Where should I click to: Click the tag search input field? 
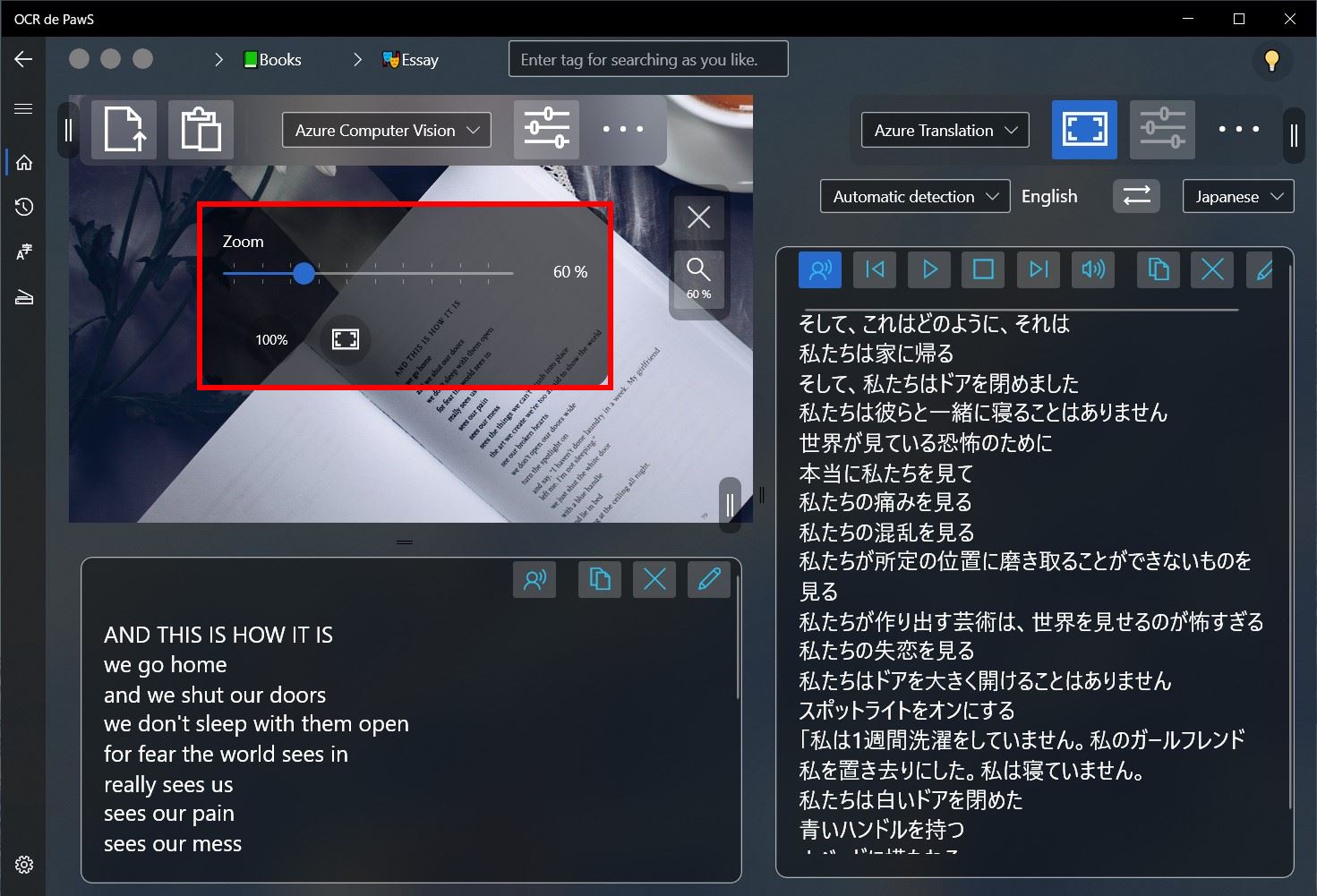point(648,60)
